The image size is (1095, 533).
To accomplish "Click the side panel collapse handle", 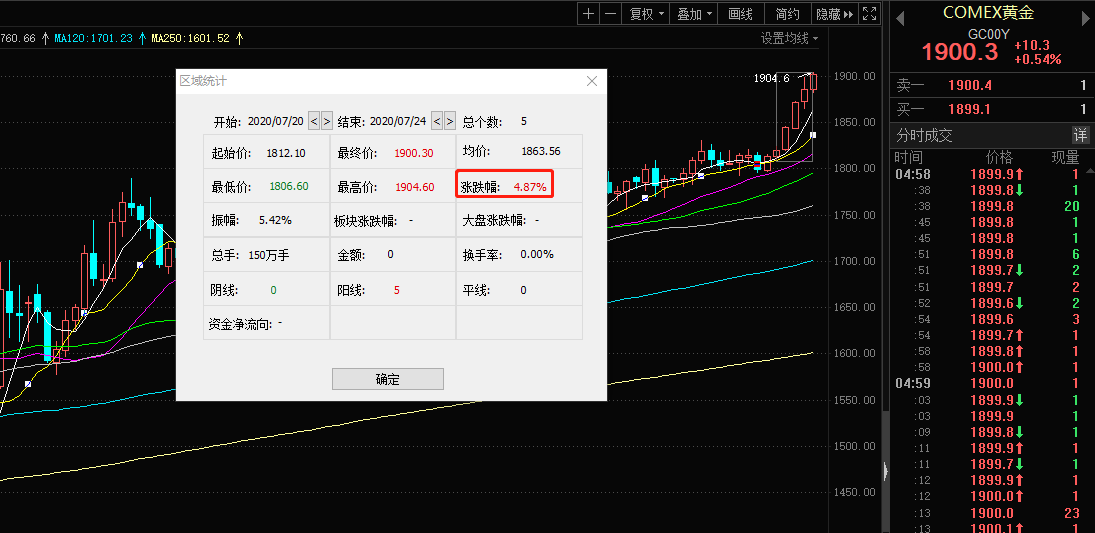I will [x=885, y=472].
